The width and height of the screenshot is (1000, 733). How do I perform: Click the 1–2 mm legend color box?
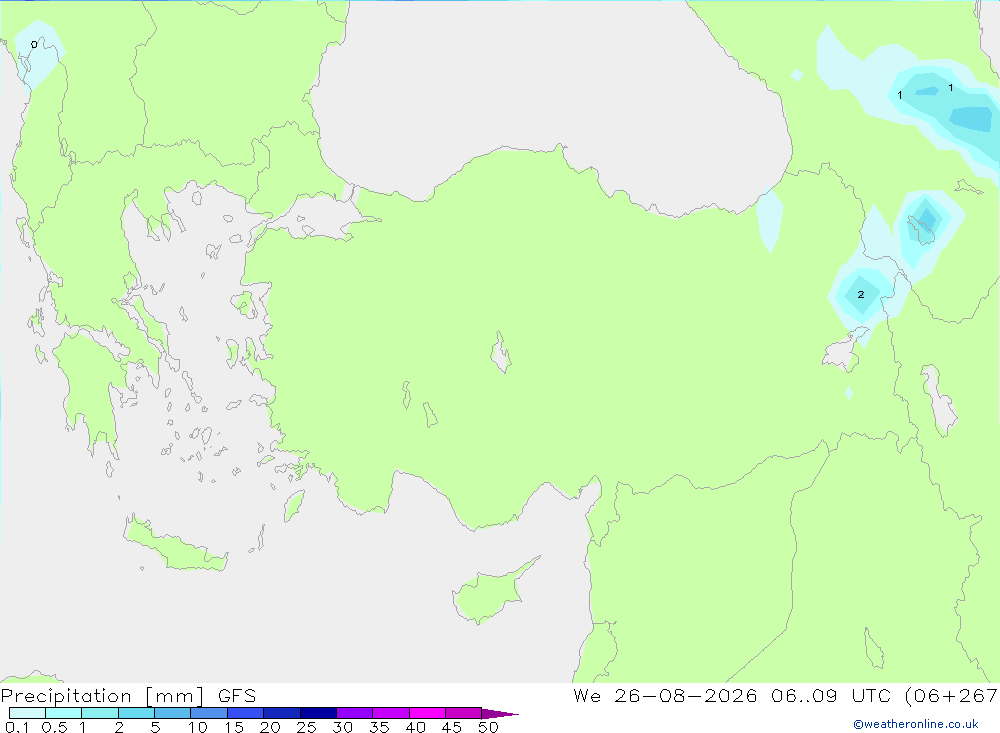tap(100, 713)
